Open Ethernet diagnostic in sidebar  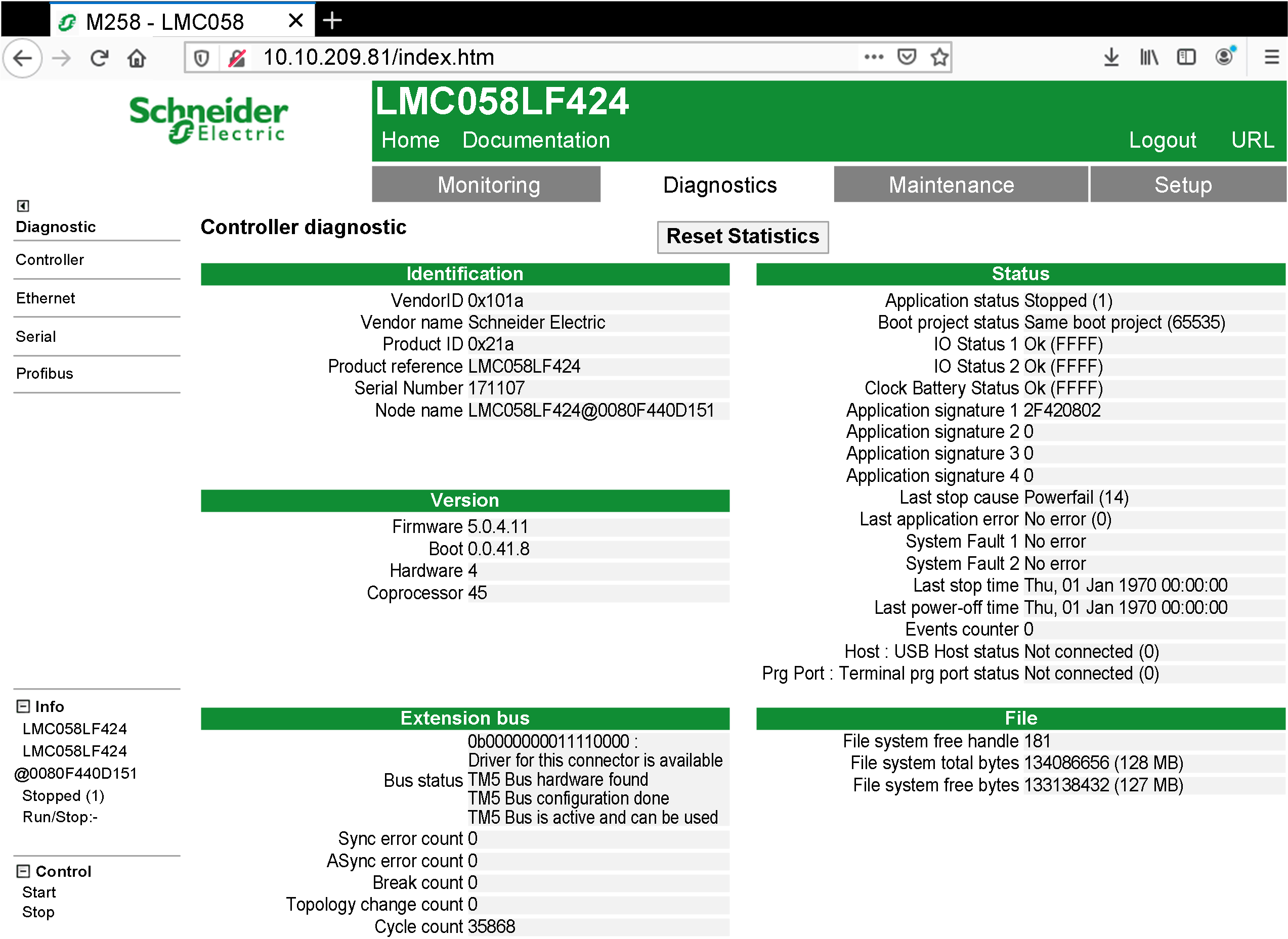click(x=46, y=298)
